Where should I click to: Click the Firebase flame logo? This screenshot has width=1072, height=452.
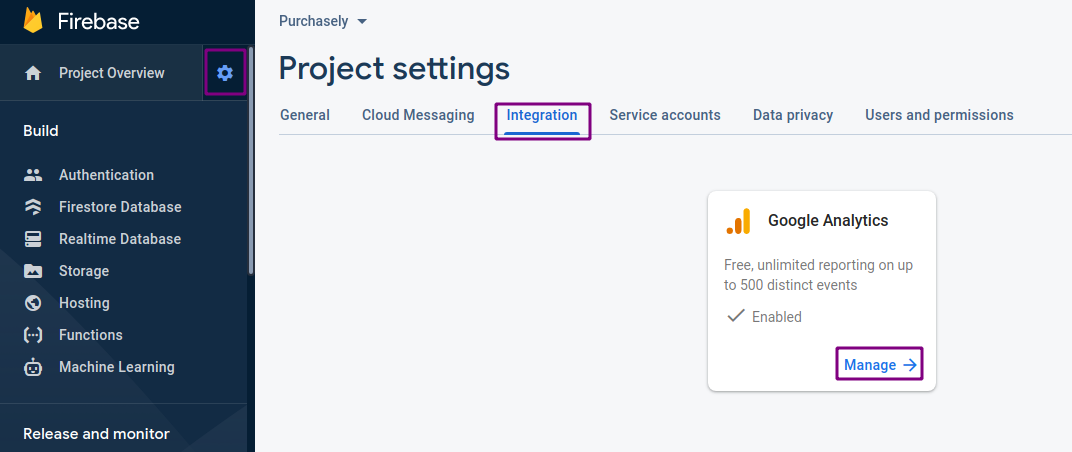pyautogui.click(x=33, y=21)
